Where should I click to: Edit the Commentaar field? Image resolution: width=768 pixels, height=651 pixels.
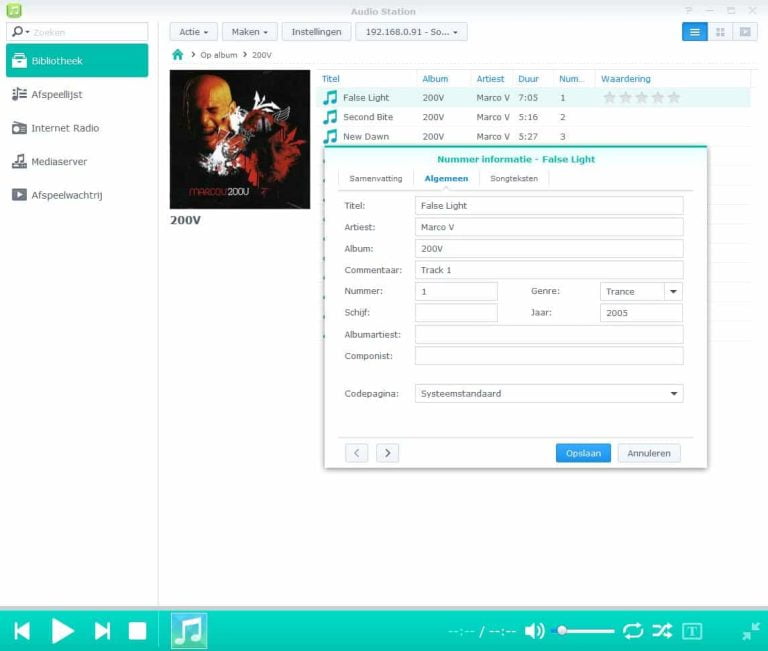[x=549, y=270]
